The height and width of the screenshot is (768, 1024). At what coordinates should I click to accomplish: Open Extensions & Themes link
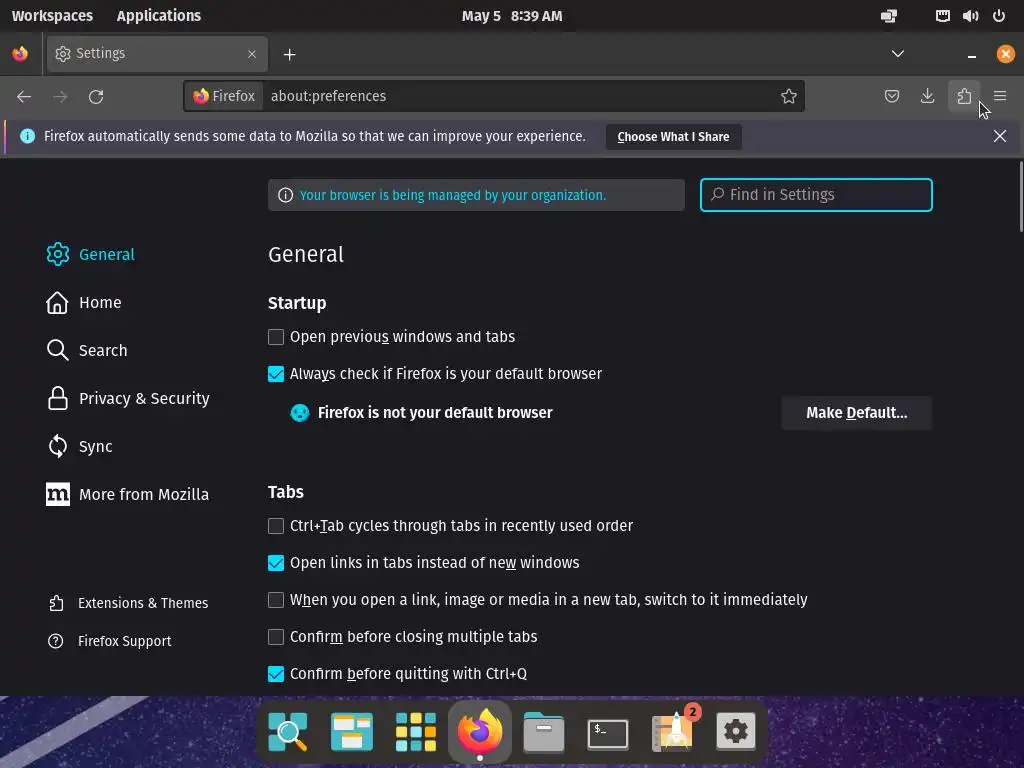tap(128, 603)
